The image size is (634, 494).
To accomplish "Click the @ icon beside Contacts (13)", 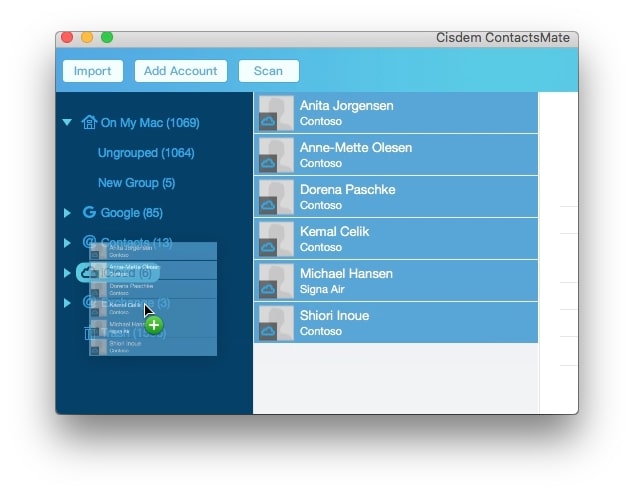I will pos(89,242).
